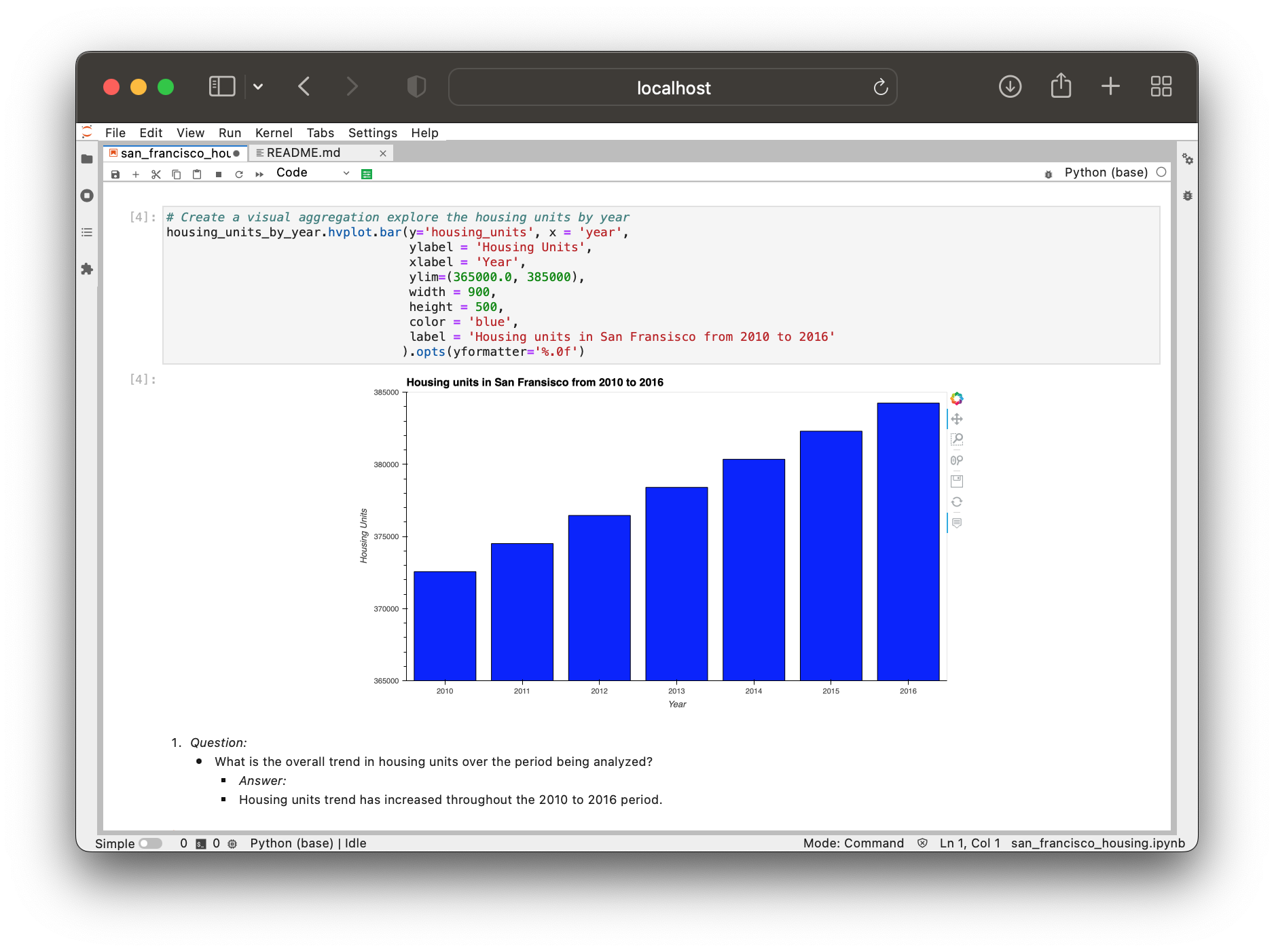1274x952 pixels.
Task: Restart kernel and run all cells icon
Action: click(259, 175)
